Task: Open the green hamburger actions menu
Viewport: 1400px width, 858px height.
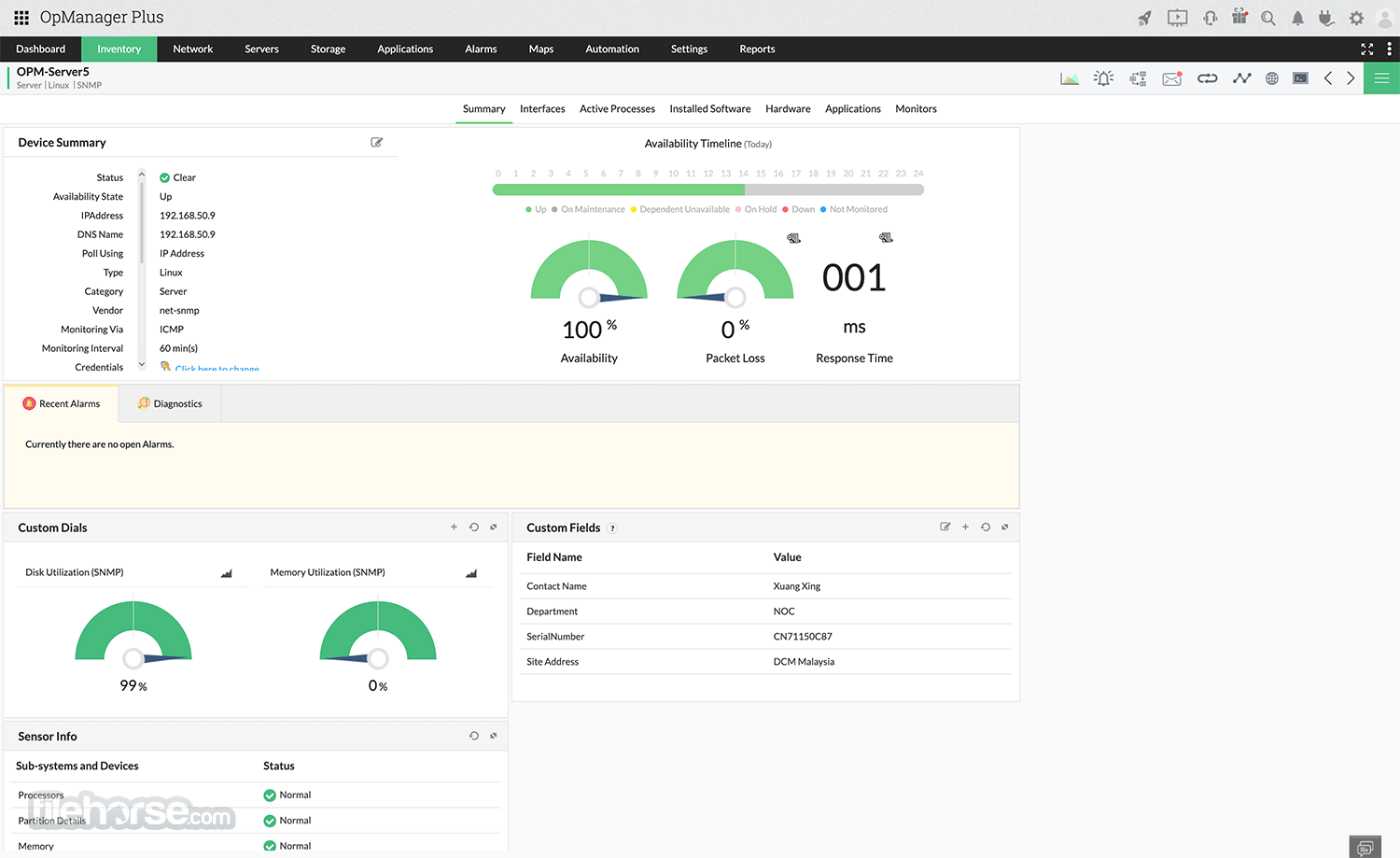Action: 1381,78
